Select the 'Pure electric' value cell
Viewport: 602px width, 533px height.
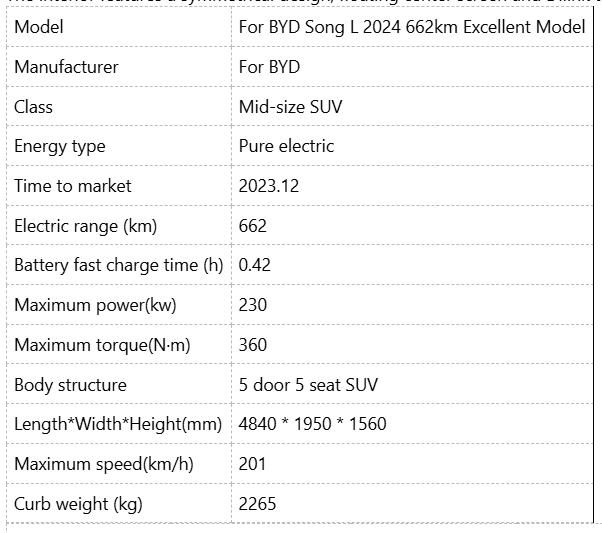[286, 146]
